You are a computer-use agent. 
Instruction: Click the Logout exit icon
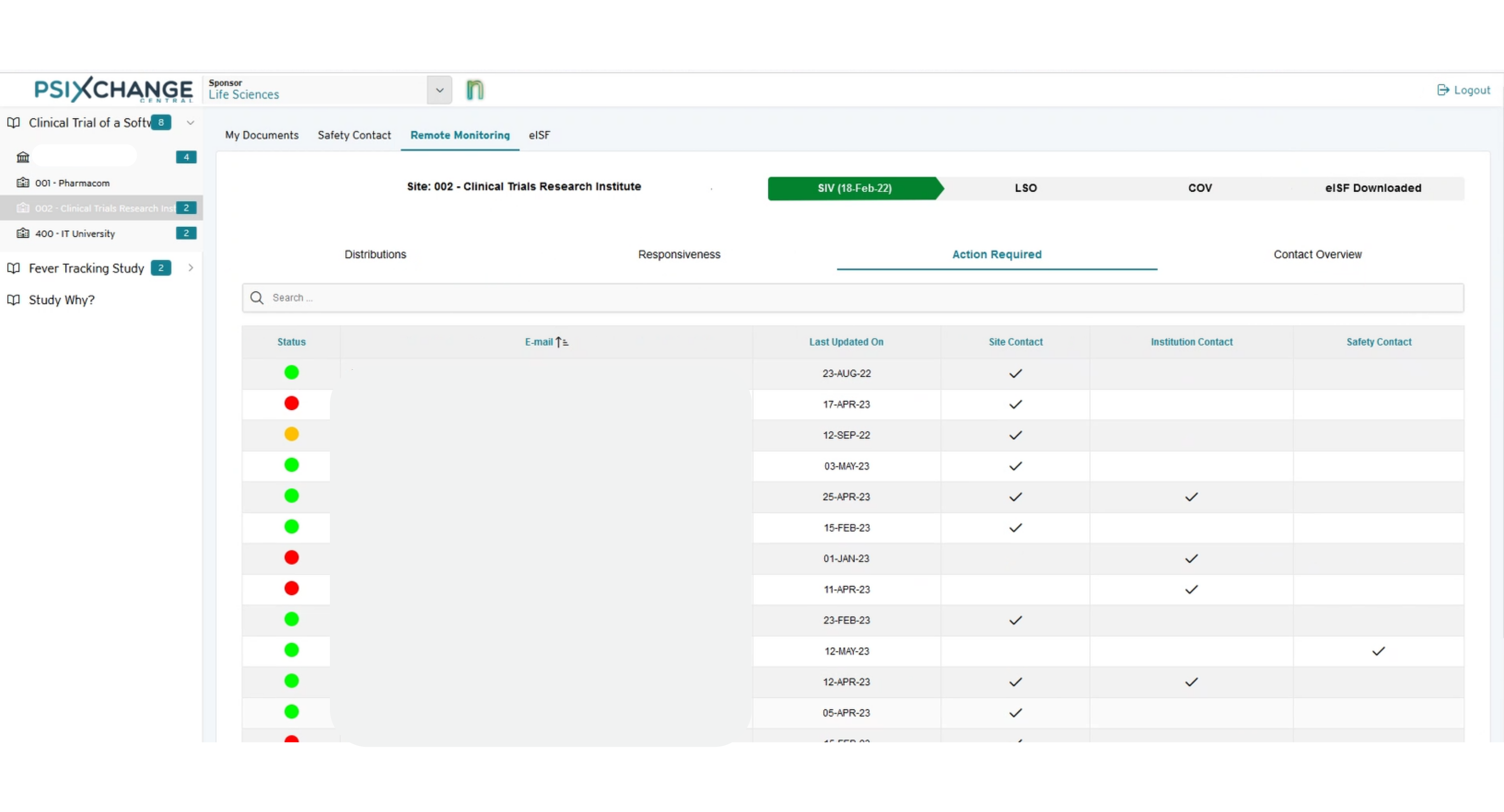[x=1443, y=90]
